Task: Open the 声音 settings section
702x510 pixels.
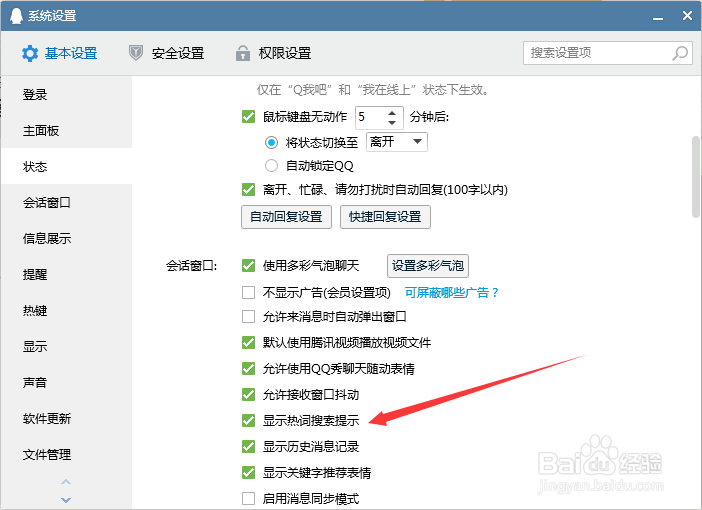Action: pyautogui.click(x=66, y=382)
